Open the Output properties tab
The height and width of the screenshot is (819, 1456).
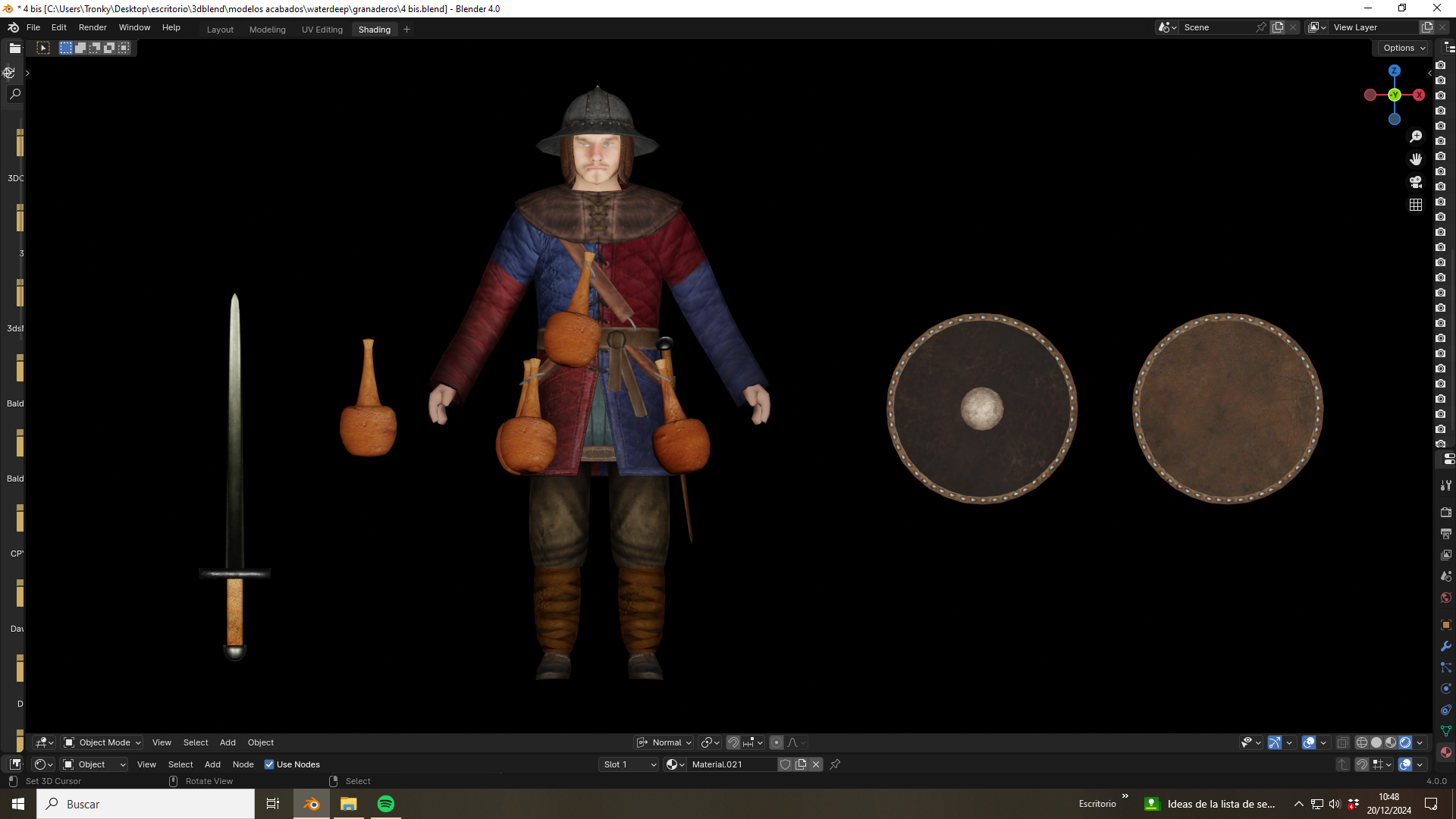1445,534
